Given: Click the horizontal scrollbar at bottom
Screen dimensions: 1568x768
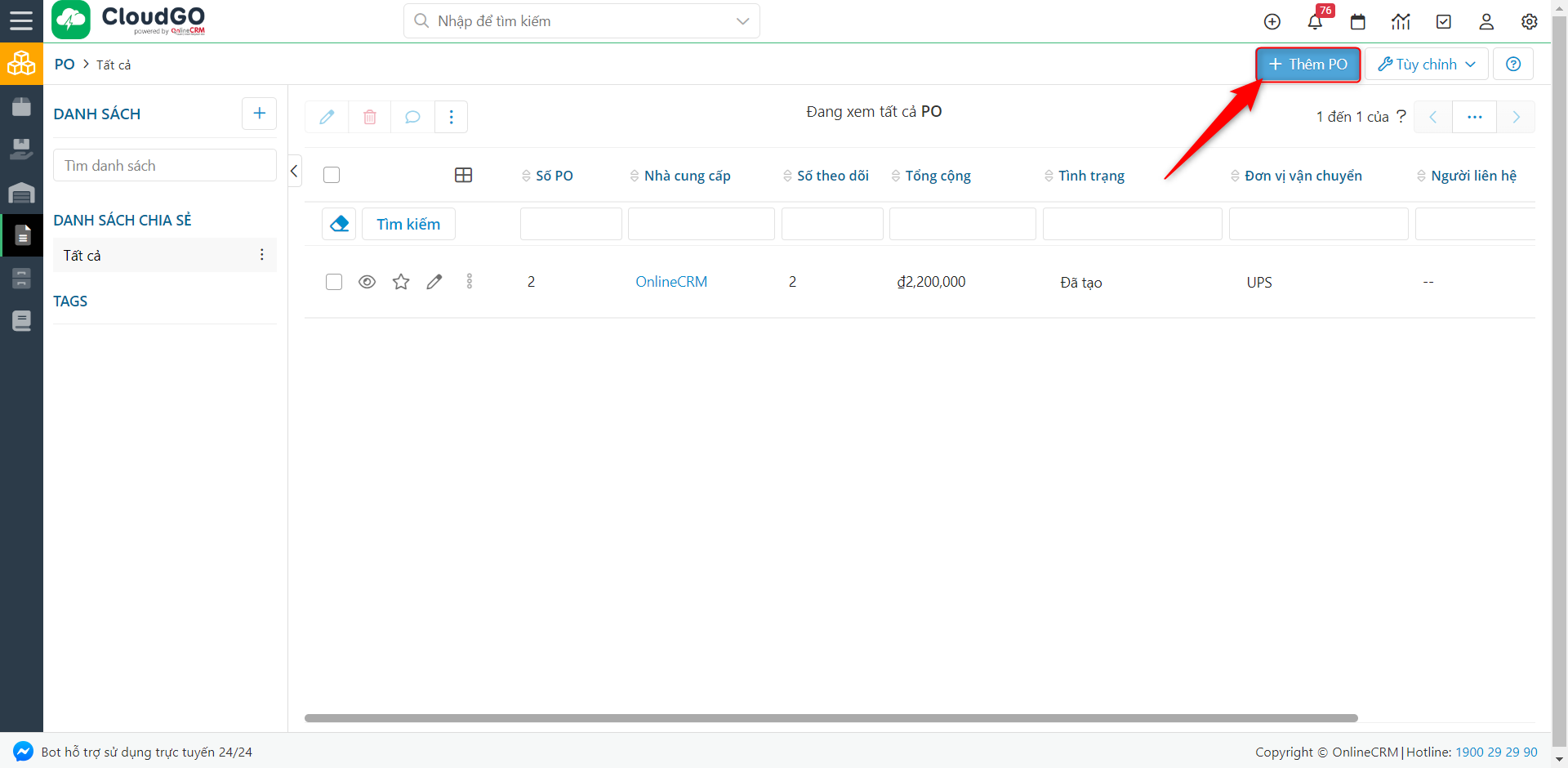Looking at the screenshot, I should coord(831,718).
